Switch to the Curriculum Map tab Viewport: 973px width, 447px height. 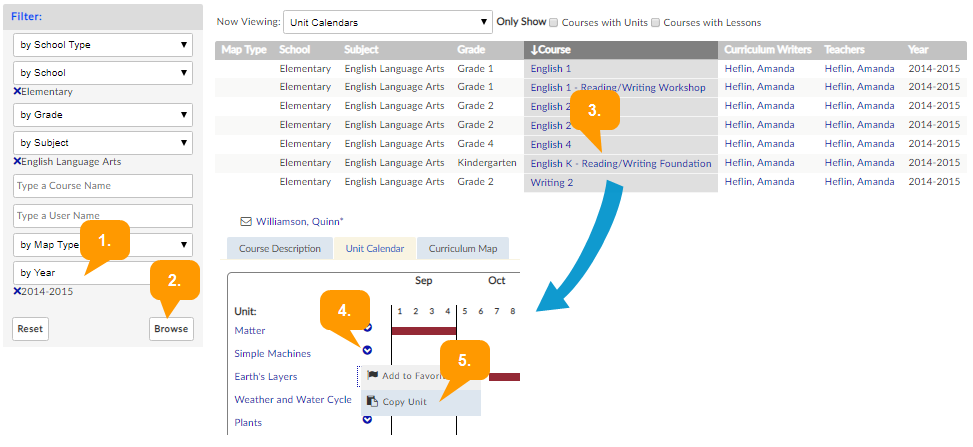point(463,249)
